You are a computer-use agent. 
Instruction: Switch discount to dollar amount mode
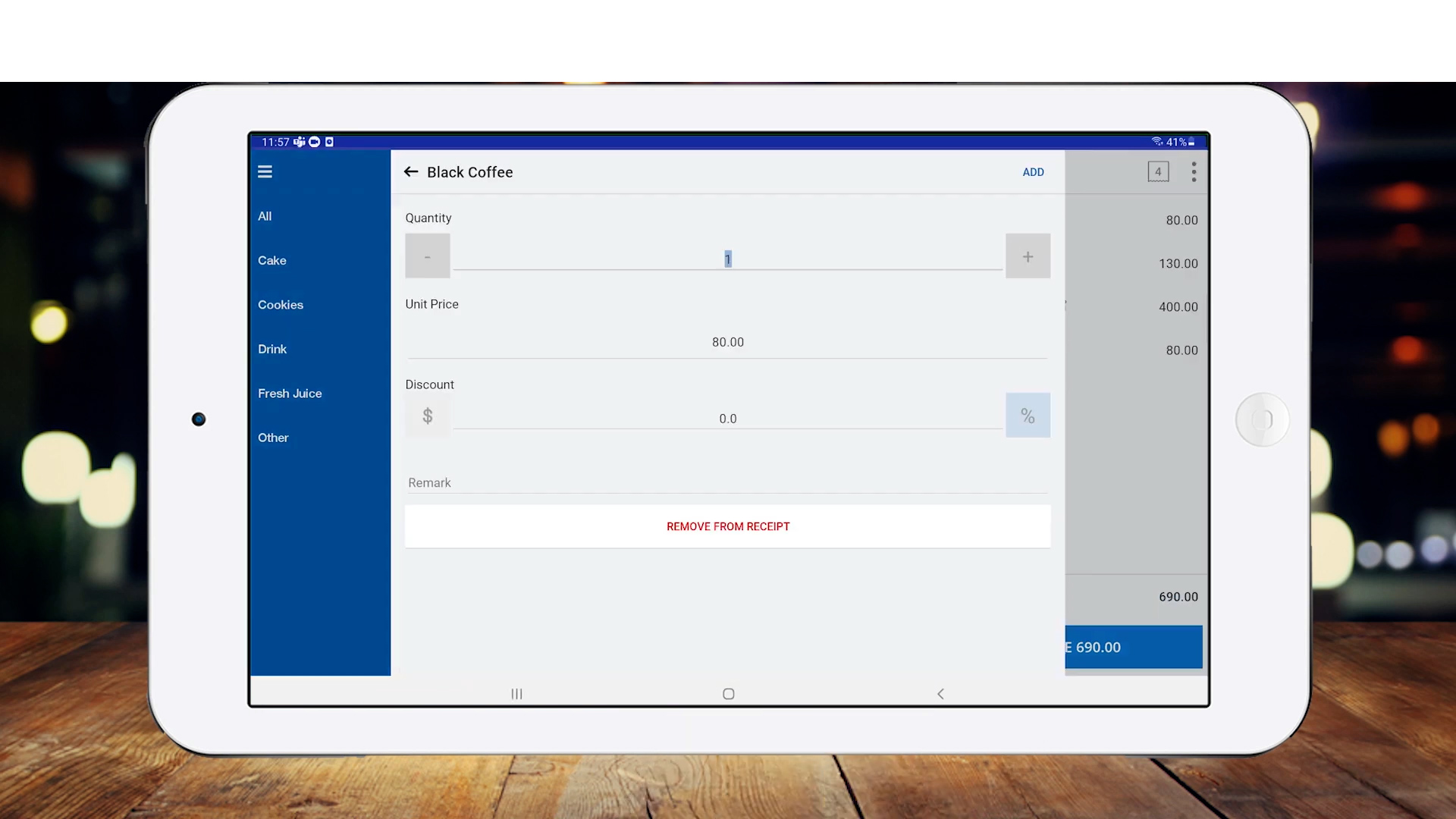coord(428,416)
